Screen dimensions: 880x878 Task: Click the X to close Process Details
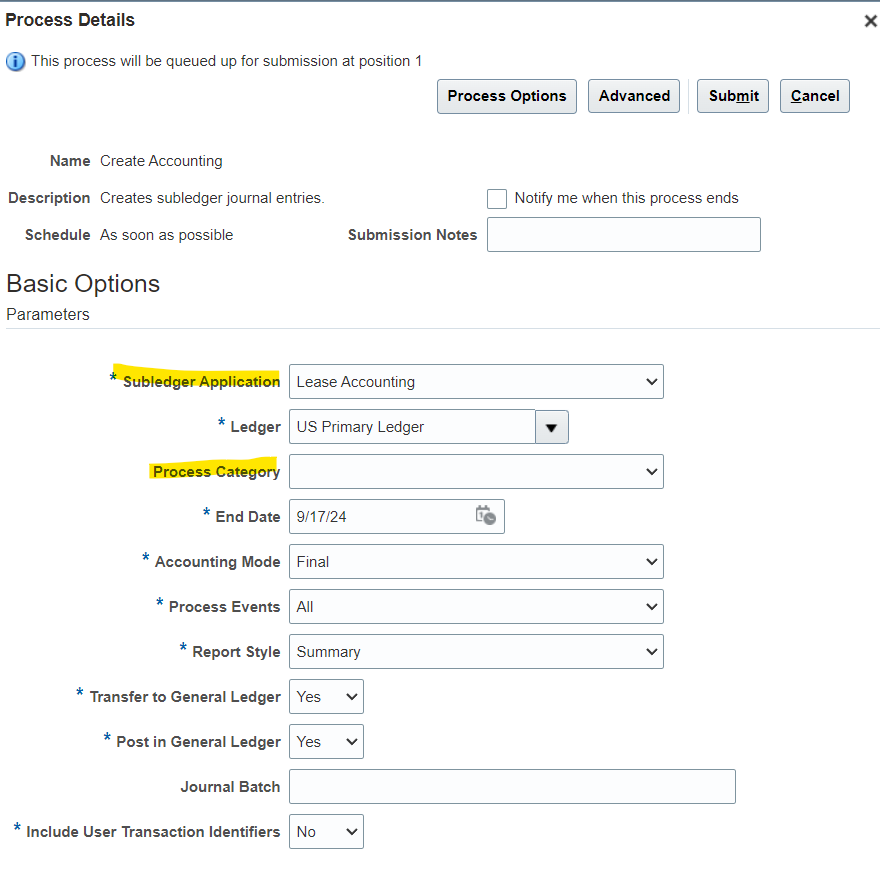[870, 20]
